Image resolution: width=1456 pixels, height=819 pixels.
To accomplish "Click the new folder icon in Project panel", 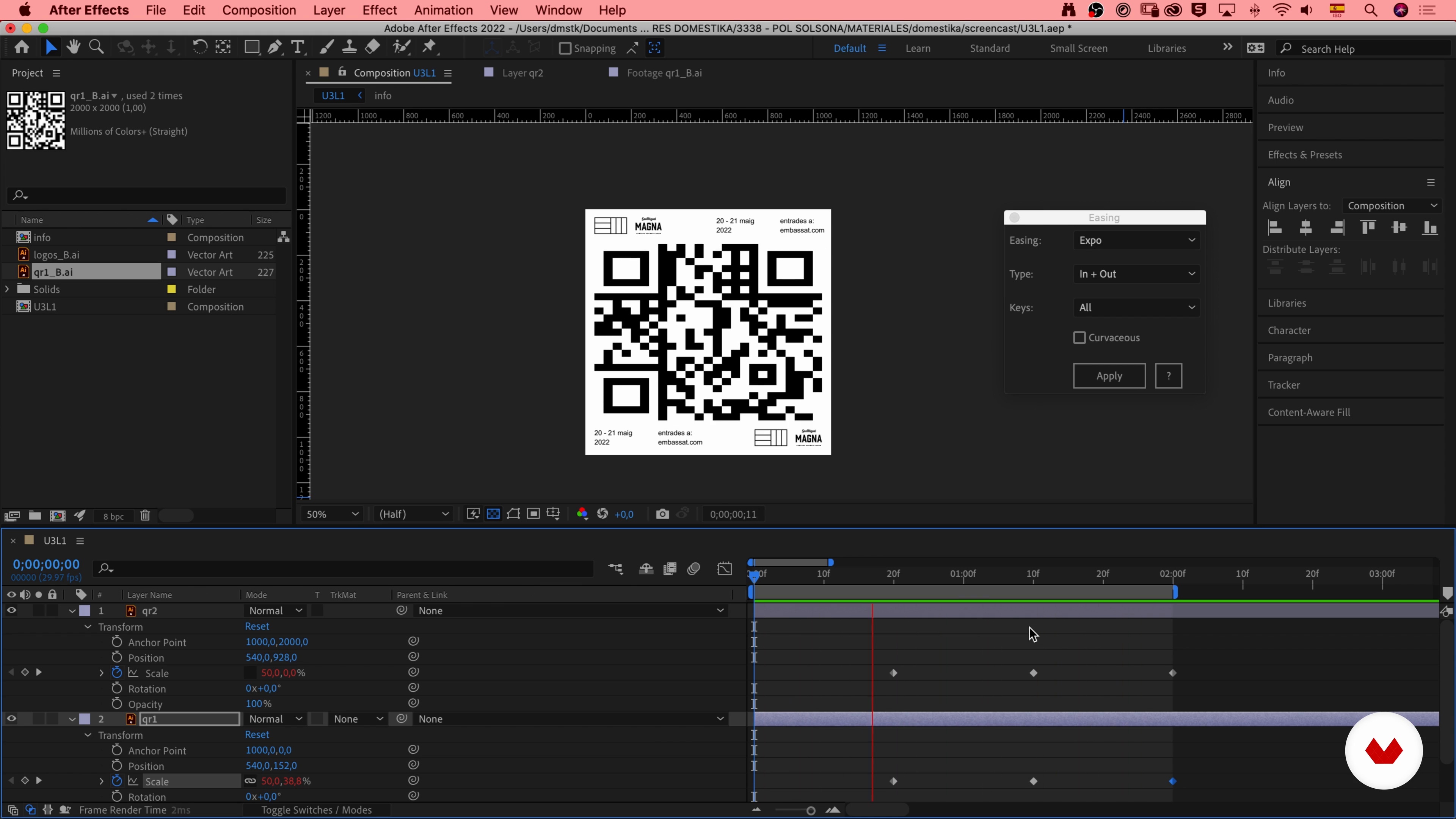I will tap(35, 516).
